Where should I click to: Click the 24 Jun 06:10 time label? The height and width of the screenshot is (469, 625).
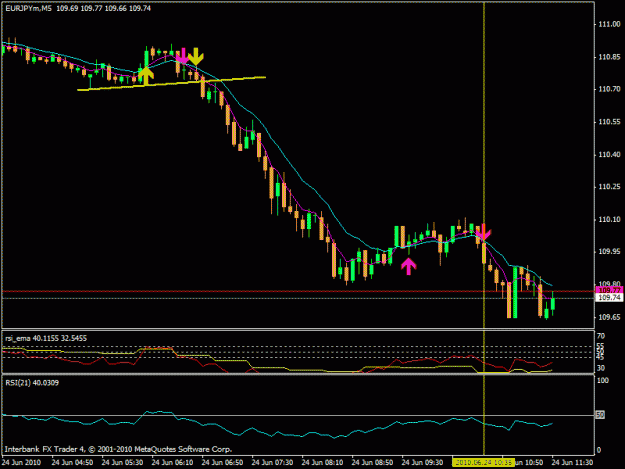[172, 462]
